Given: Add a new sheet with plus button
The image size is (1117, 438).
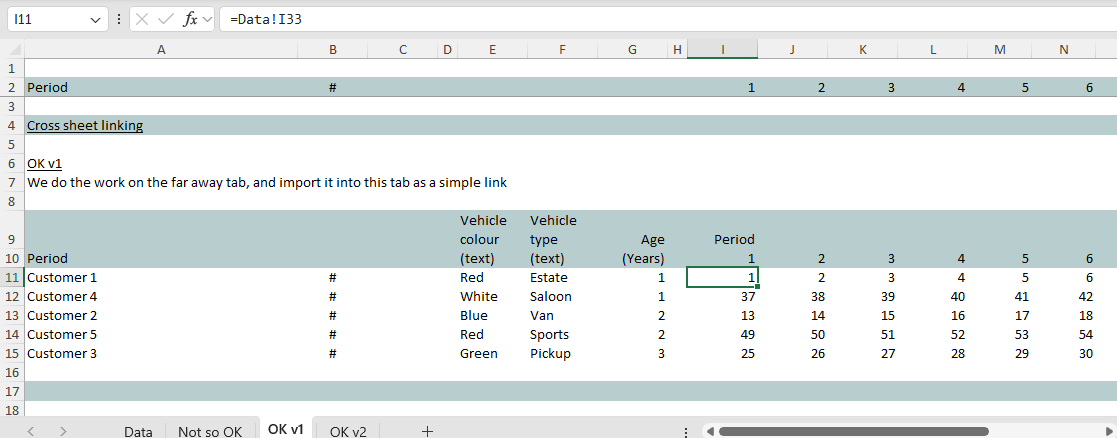Looking at the screenshot, I should tap(427, 431).
